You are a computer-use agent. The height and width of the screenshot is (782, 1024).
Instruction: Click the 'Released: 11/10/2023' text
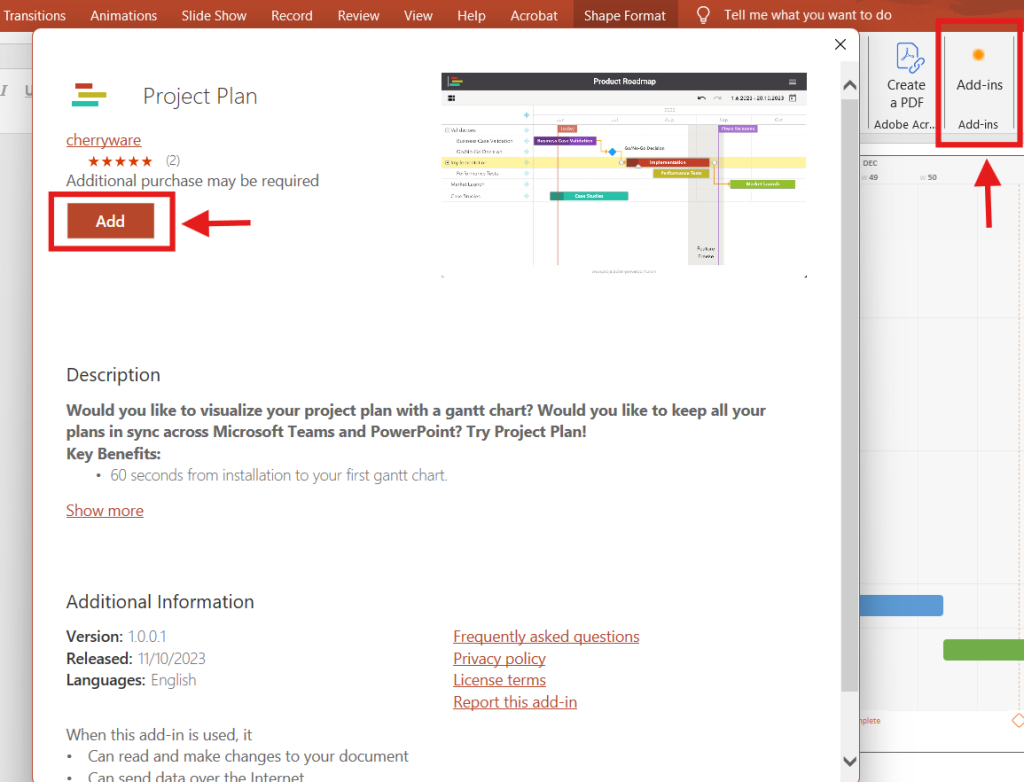[136, 659]
